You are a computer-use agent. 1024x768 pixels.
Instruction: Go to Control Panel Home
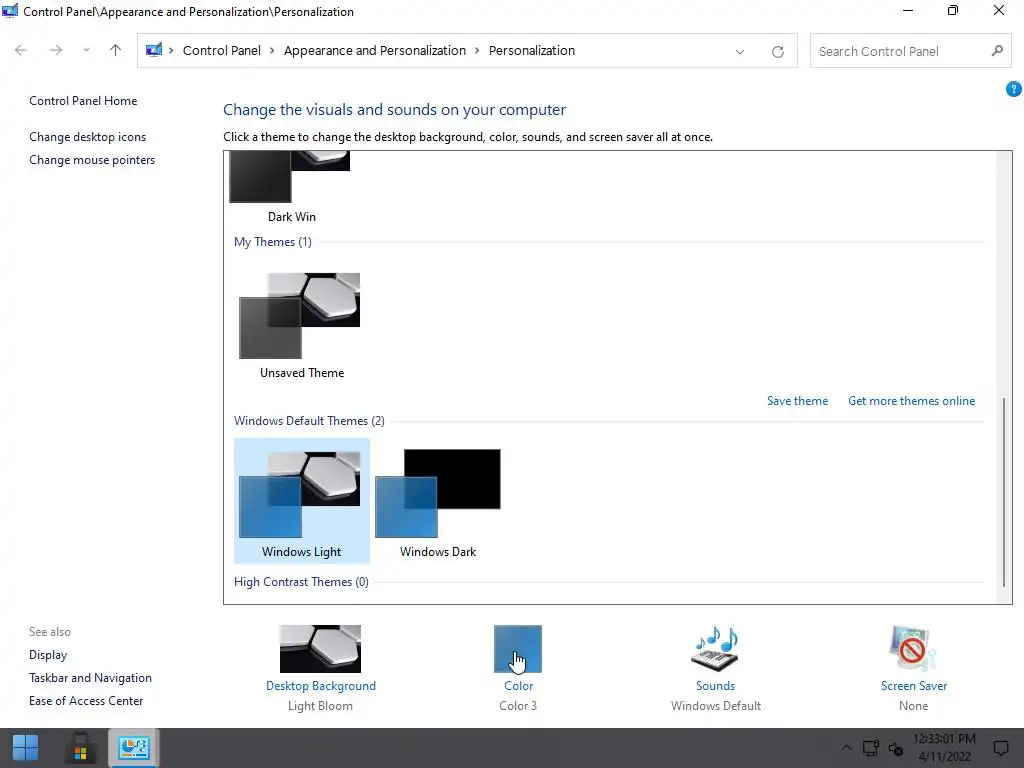[83, 101]
